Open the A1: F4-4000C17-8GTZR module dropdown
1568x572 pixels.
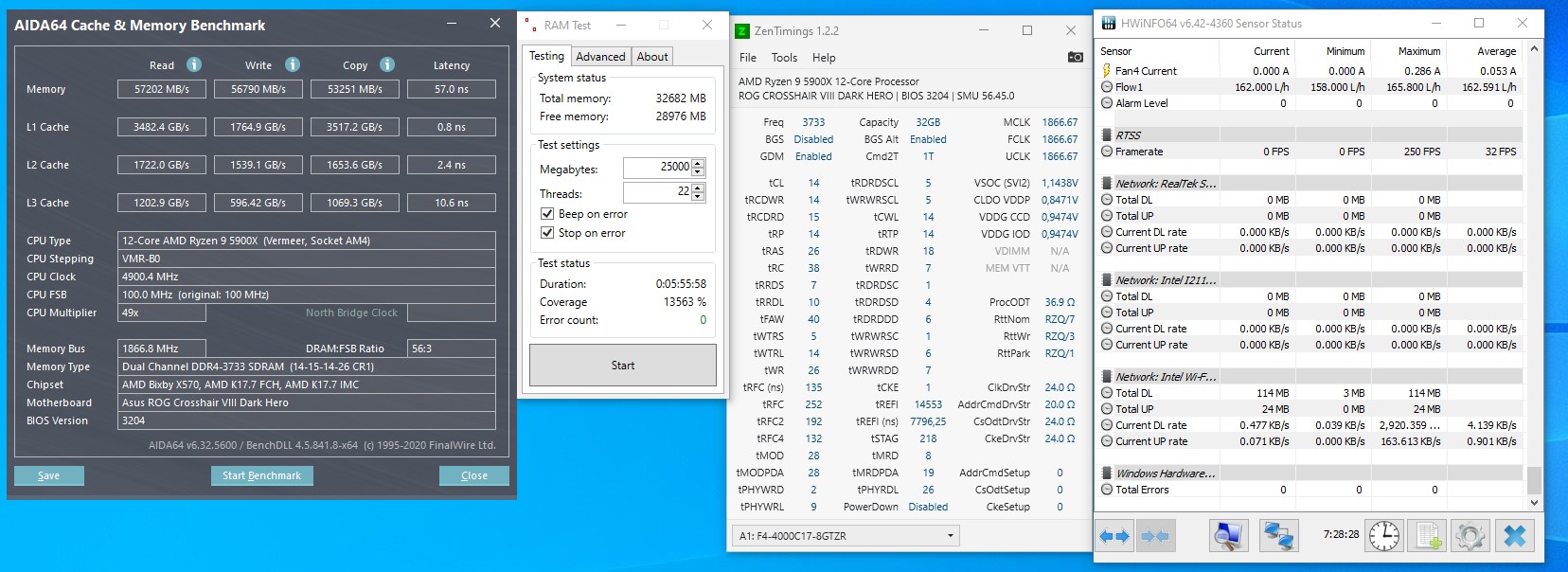[x=846, y=536]
